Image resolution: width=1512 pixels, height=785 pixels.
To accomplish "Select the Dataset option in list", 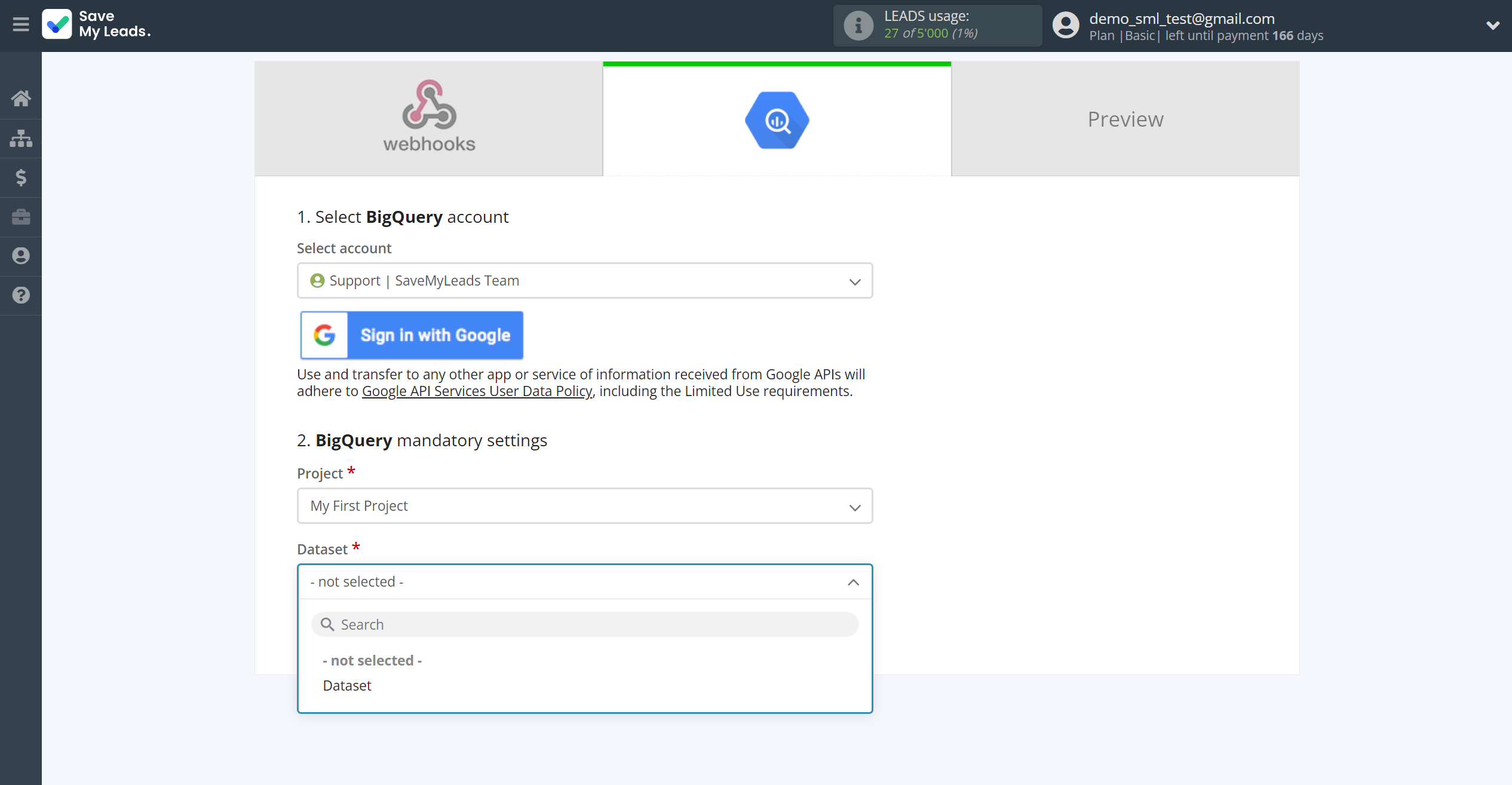I will pyautogui.click(x=347, y=686).
